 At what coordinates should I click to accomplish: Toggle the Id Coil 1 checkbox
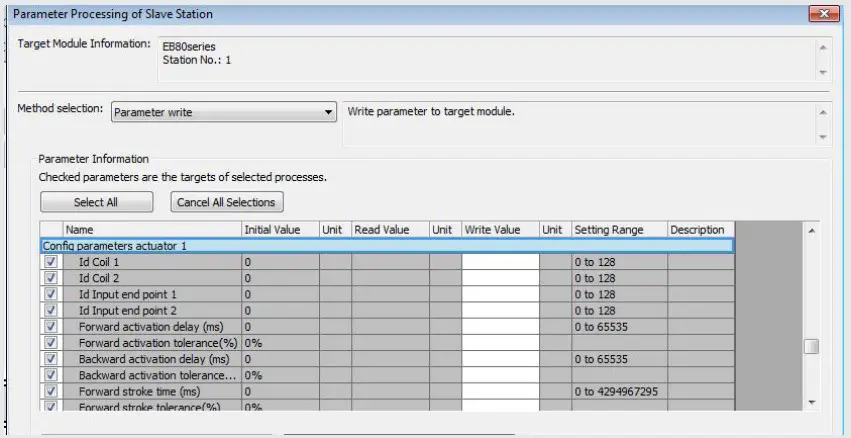pos(52,262)
